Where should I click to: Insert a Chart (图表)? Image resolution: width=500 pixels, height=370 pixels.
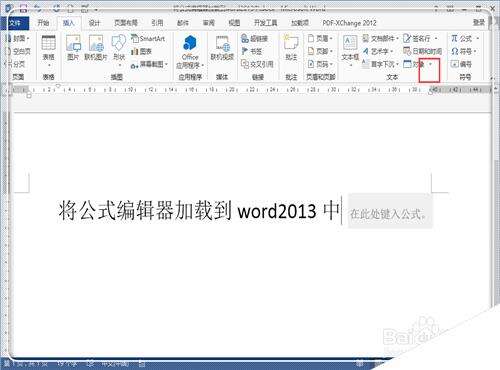tap(142, 51)
